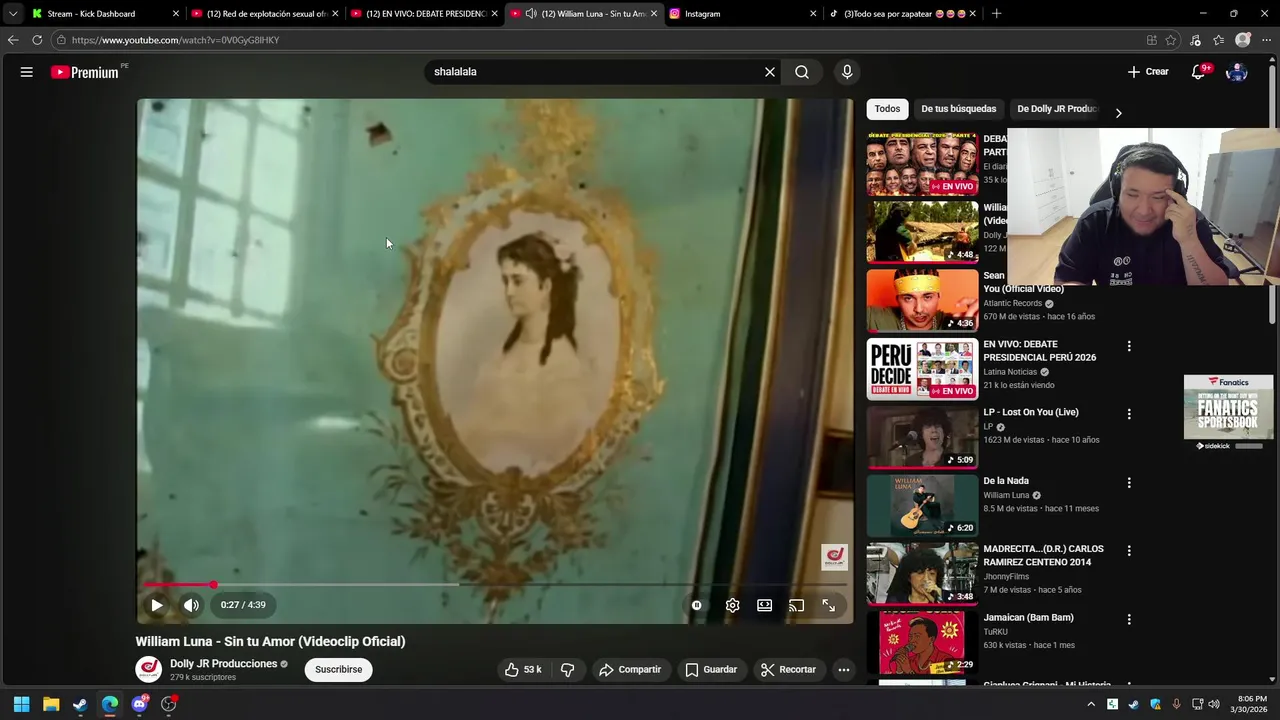The image size is (1280, 720).
Task: Open the Sean Kingston video thumbnail
Action: pos(922,300)
